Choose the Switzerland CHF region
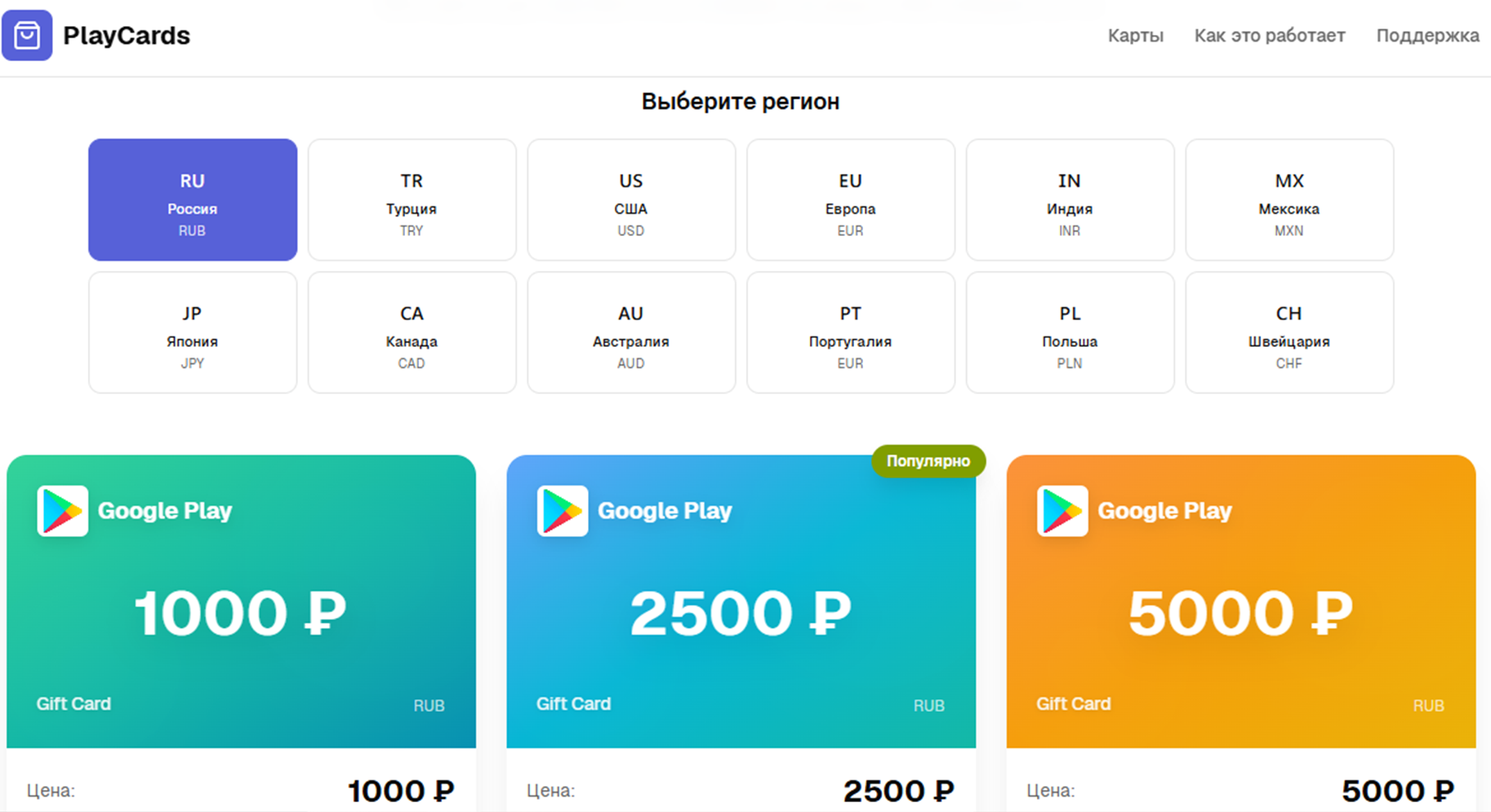The width and height of the screenshot is (1491, 812). coord(1288,333)
